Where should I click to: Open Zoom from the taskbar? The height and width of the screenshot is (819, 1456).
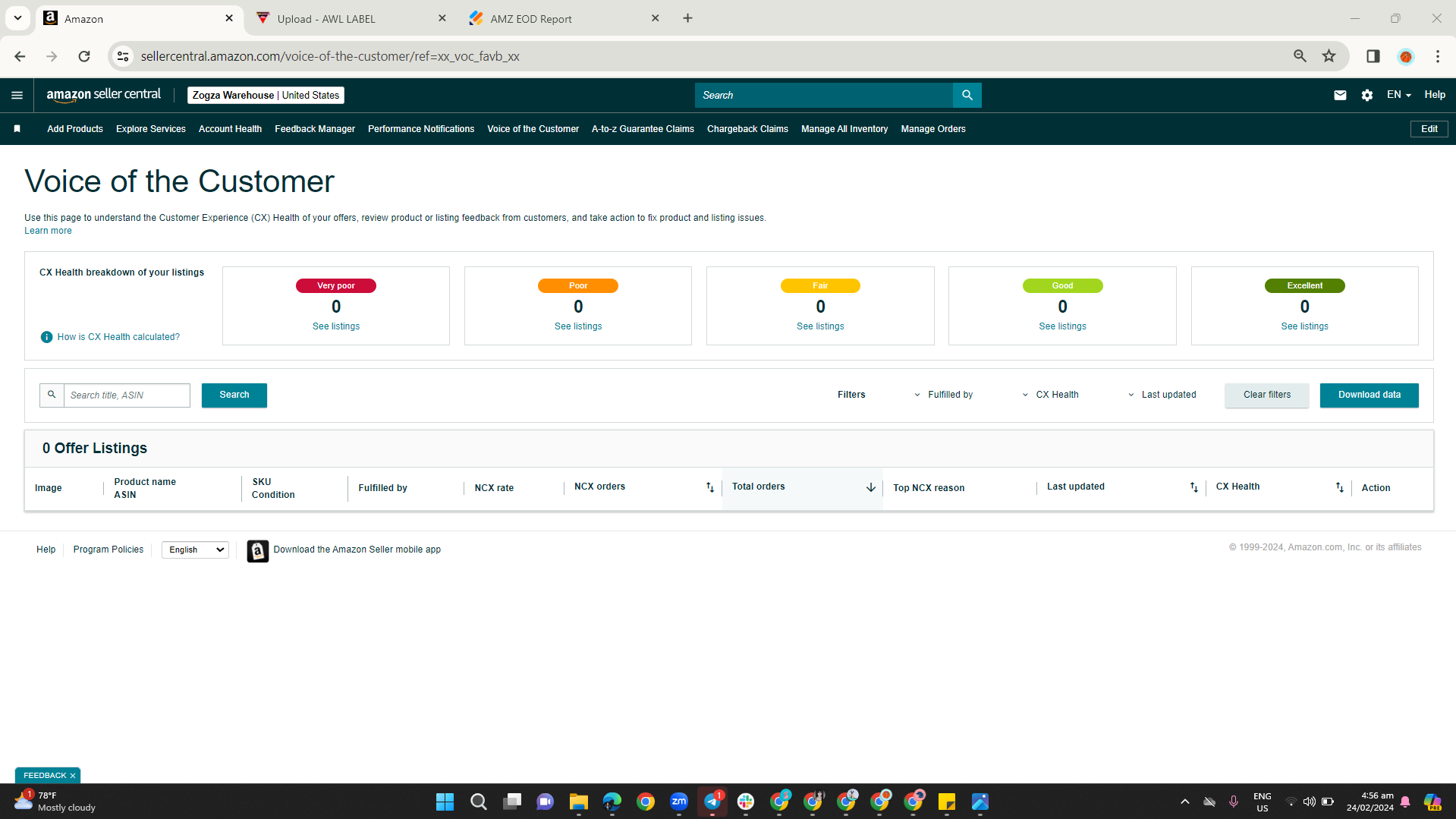click(679, 802)
